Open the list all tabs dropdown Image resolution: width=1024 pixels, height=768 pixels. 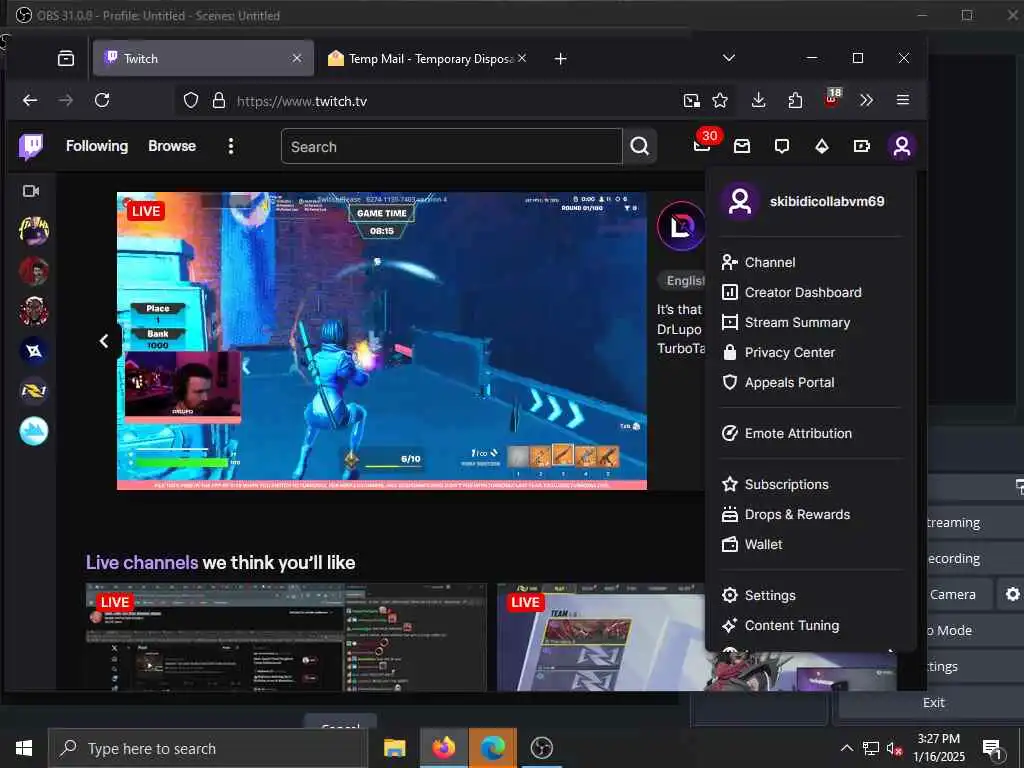click(729, 58)
